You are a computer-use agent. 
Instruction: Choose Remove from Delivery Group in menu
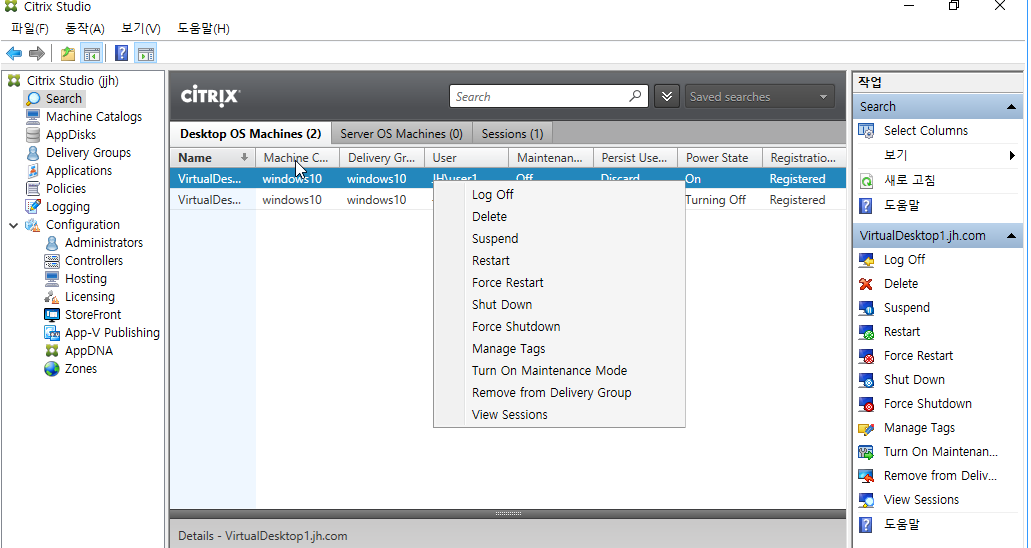coord(559,393)
